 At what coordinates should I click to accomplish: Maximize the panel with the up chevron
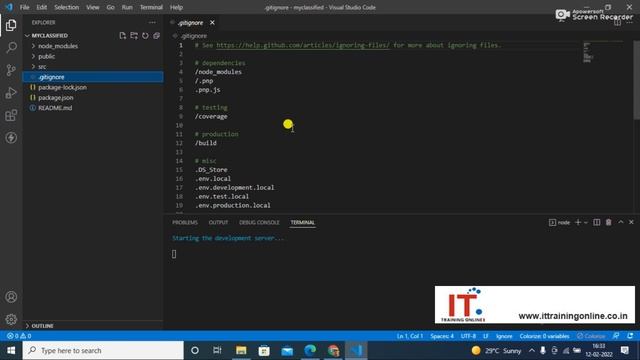(620, 222)
